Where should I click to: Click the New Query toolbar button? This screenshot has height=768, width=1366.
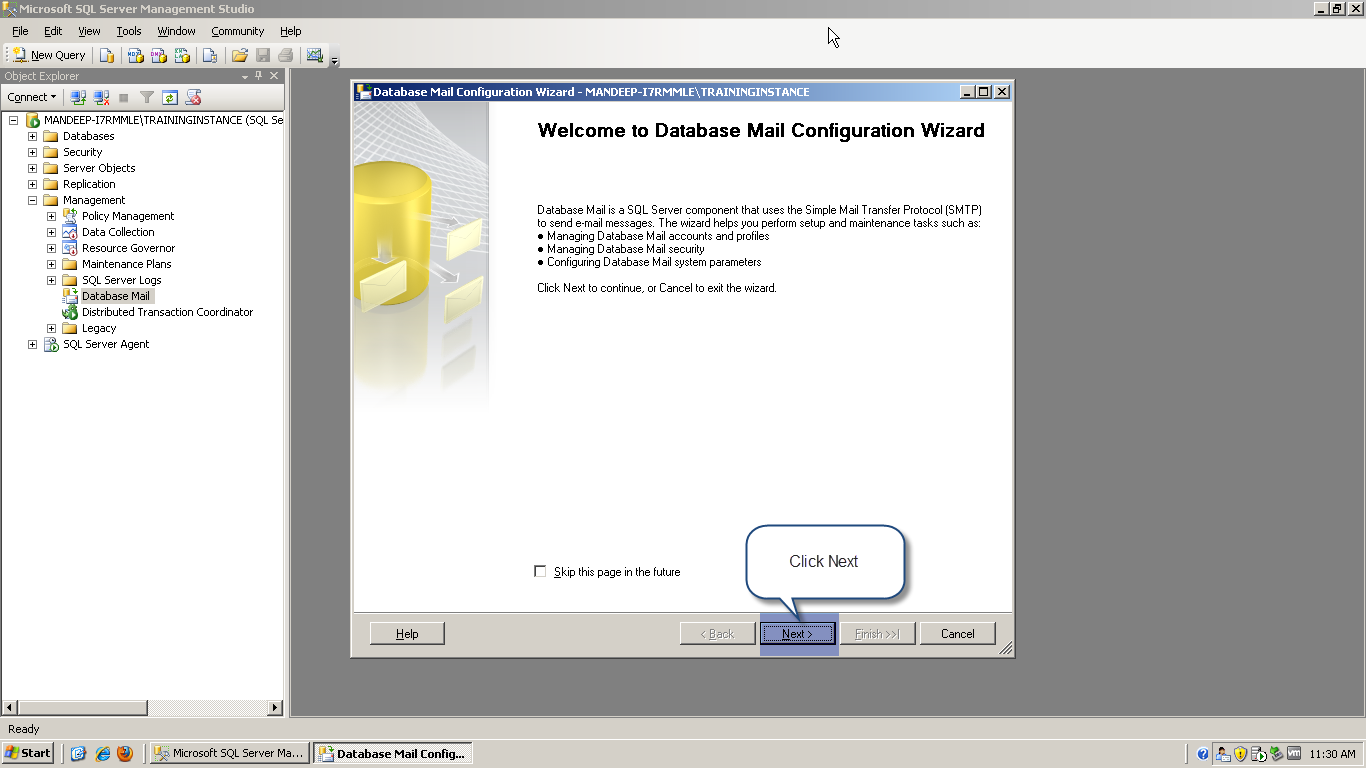[49, 55]
